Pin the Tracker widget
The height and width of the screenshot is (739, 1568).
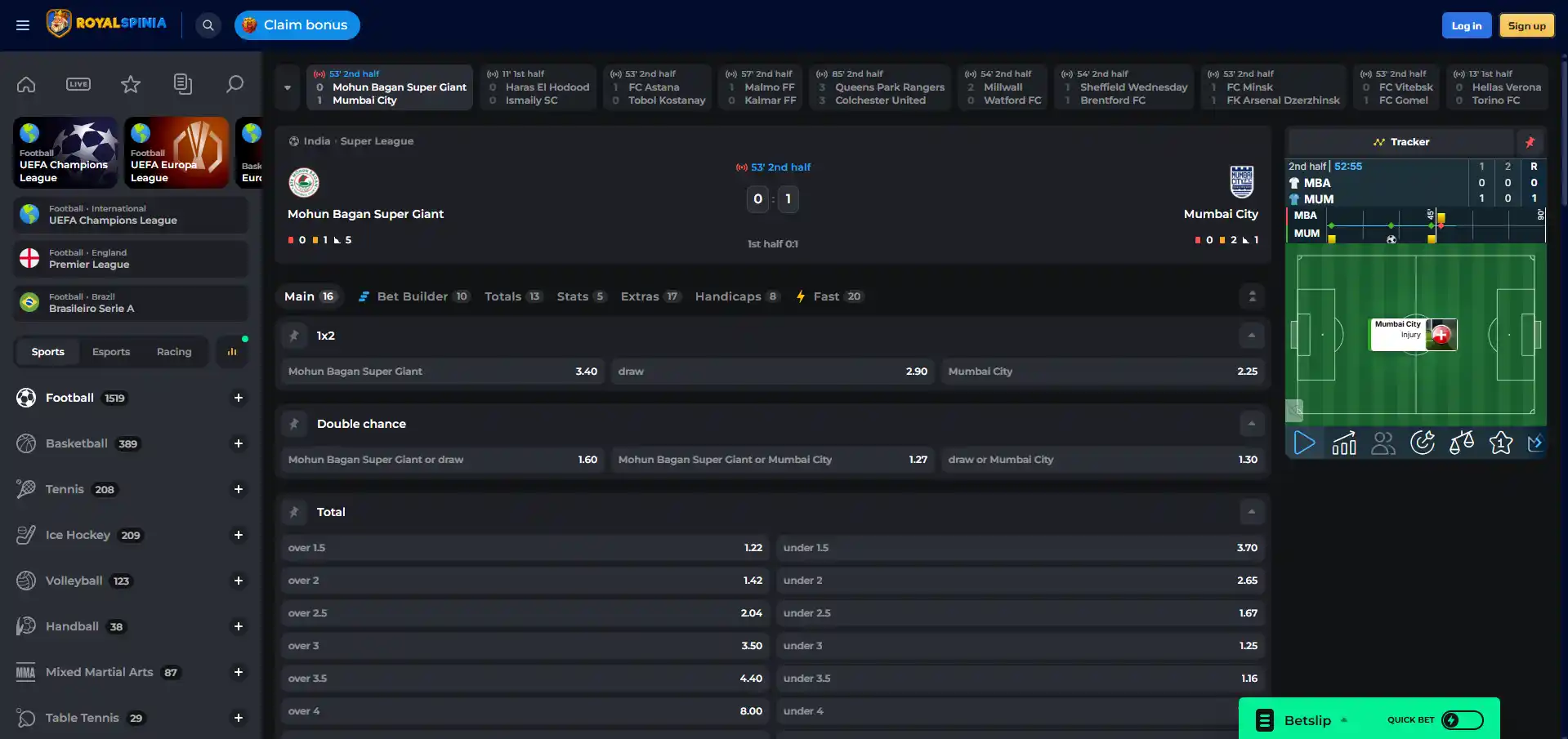click(1530, 142)
